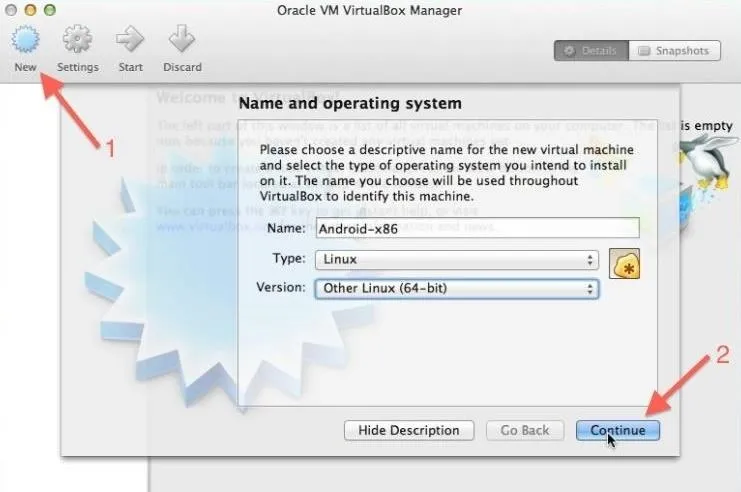This screenshot has height=492, width=741.
Task: Click the Hide Description button
Action: click(x=409, y=431)
